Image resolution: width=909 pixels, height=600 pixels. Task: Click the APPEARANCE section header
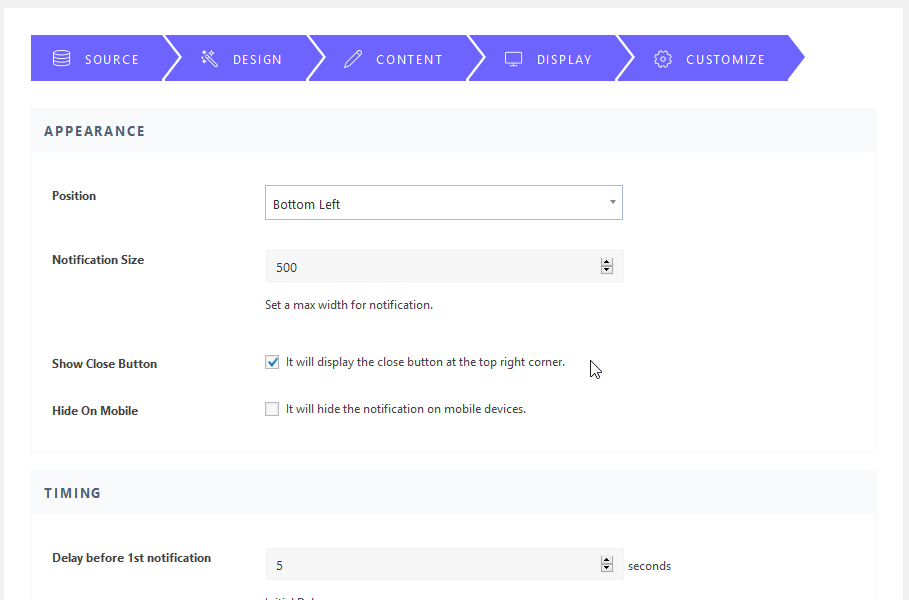coord(94,130)
